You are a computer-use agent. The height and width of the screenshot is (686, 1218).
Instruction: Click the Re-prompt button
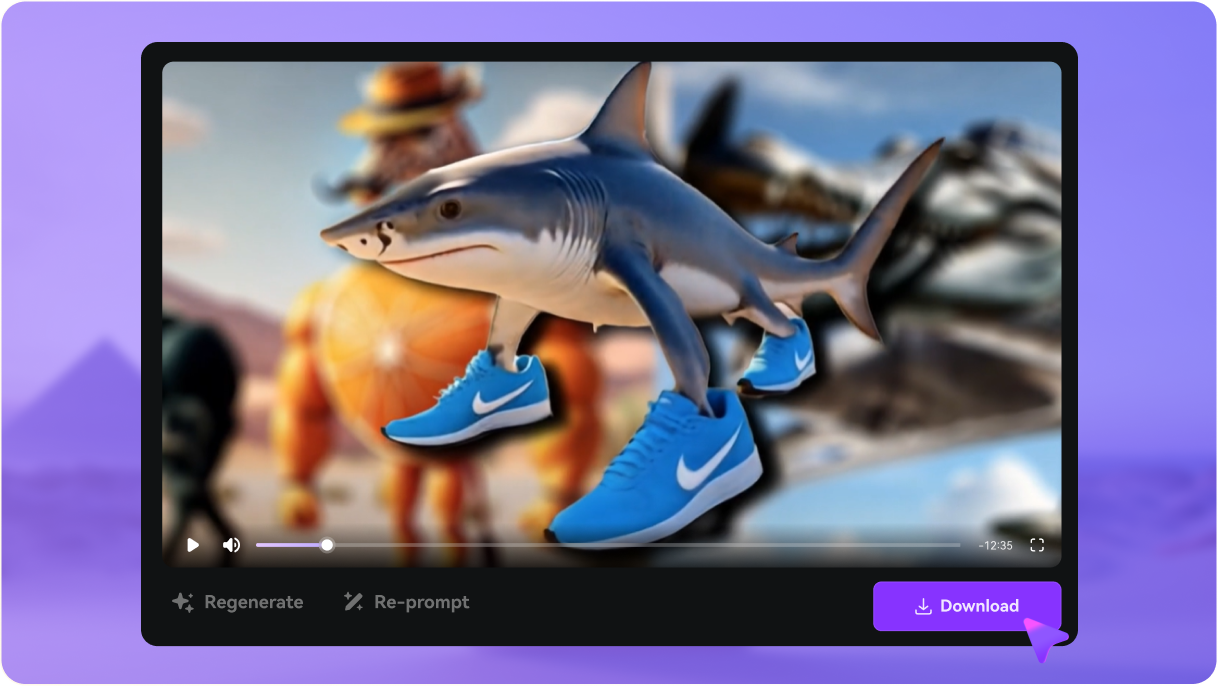coord(406,602)
